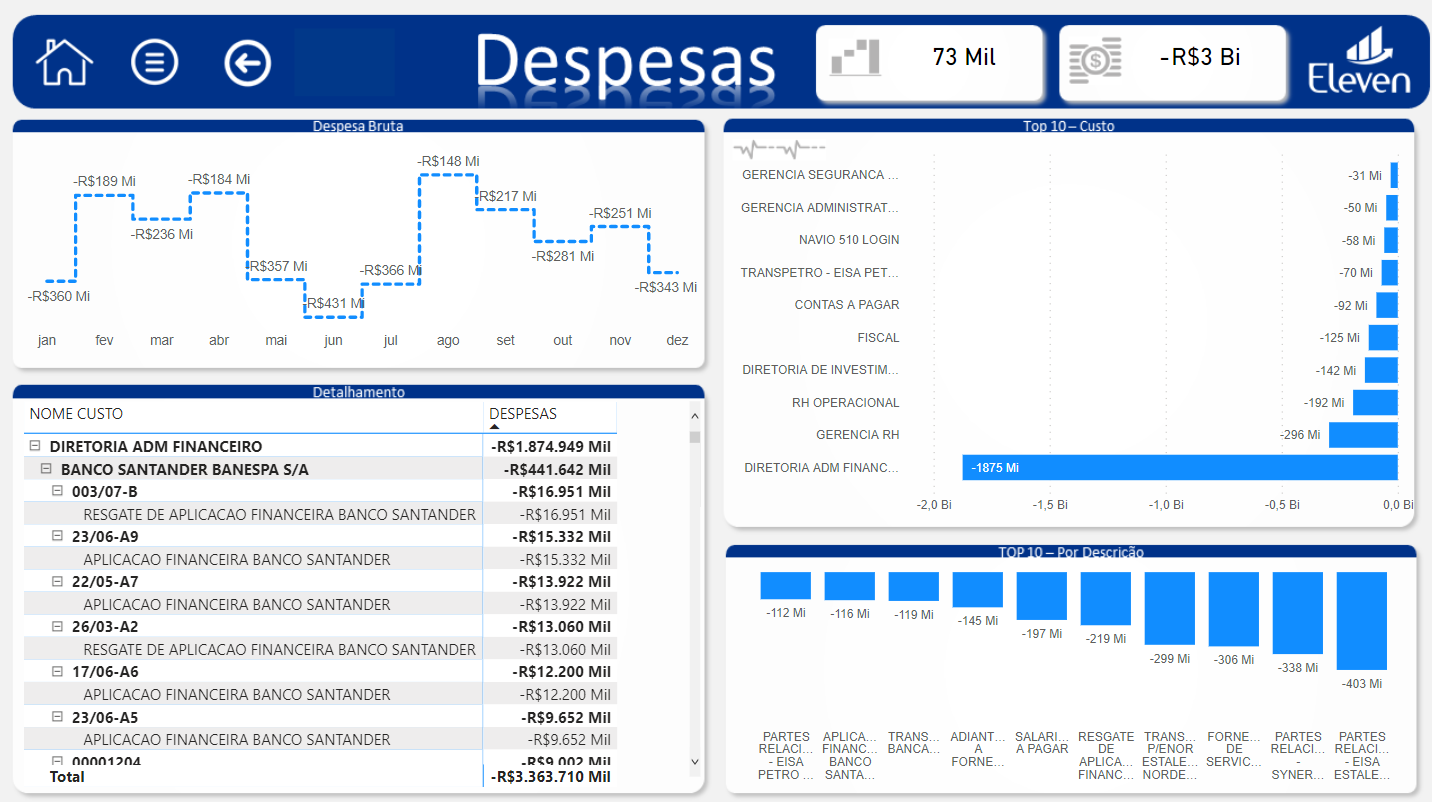Screen dimensions: 1432x802
Task: Click the jul data point in Despesa Bruta chart
Action: (391, 282)
